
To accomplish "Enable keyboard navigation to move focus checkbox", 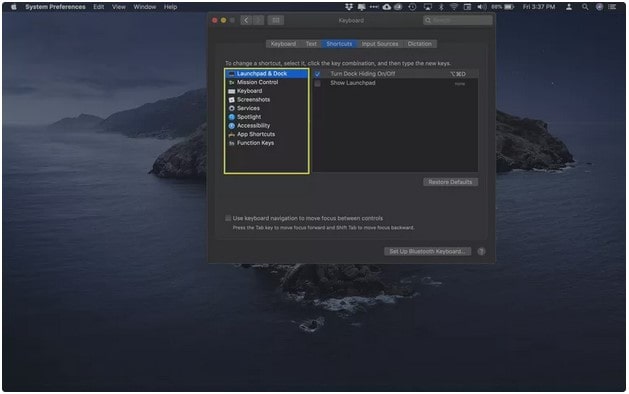I will 228,218.
